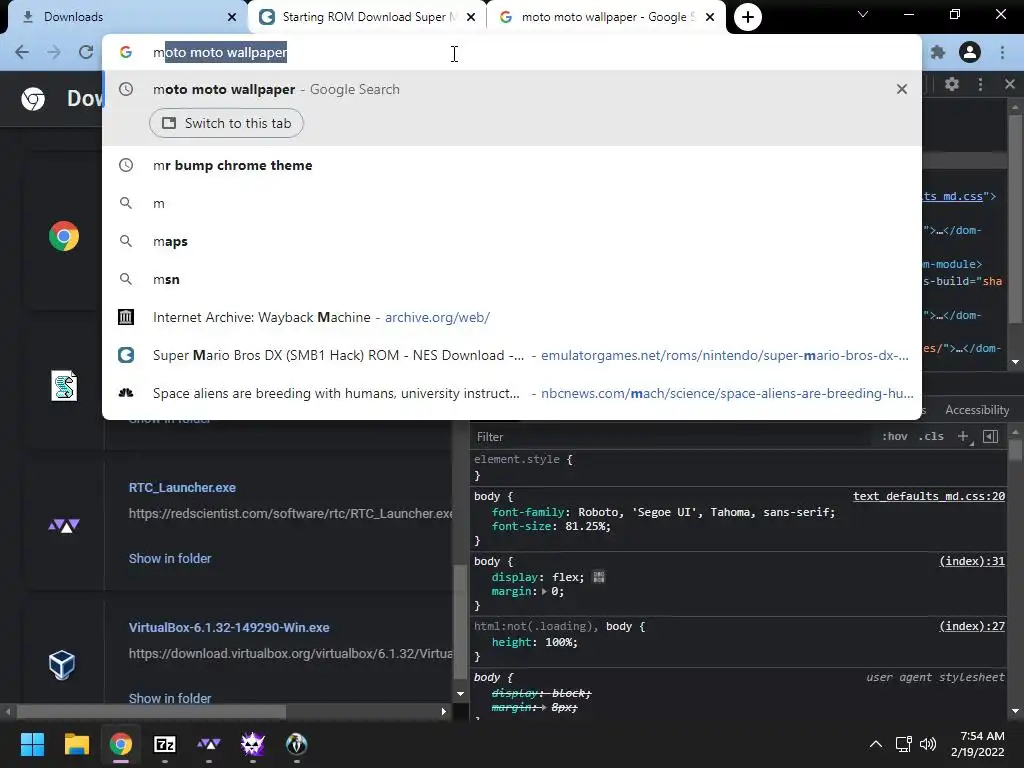Viewport: 1024px width, 768px height.
Task: Open (index):27 source link
Action: [x=972, y=626]
